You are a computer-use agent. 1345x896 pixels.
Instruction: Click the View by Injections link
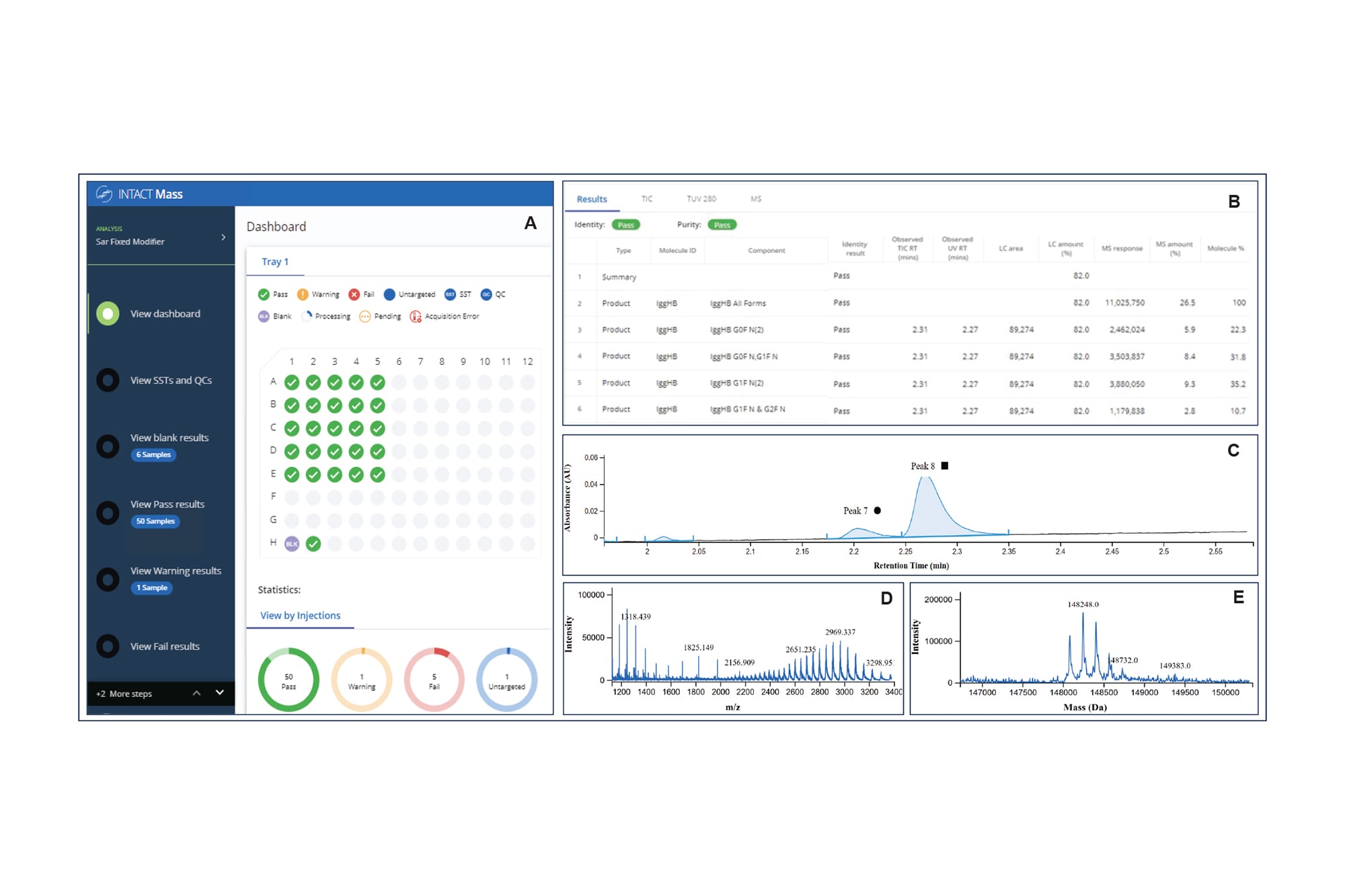click(300, 615)
